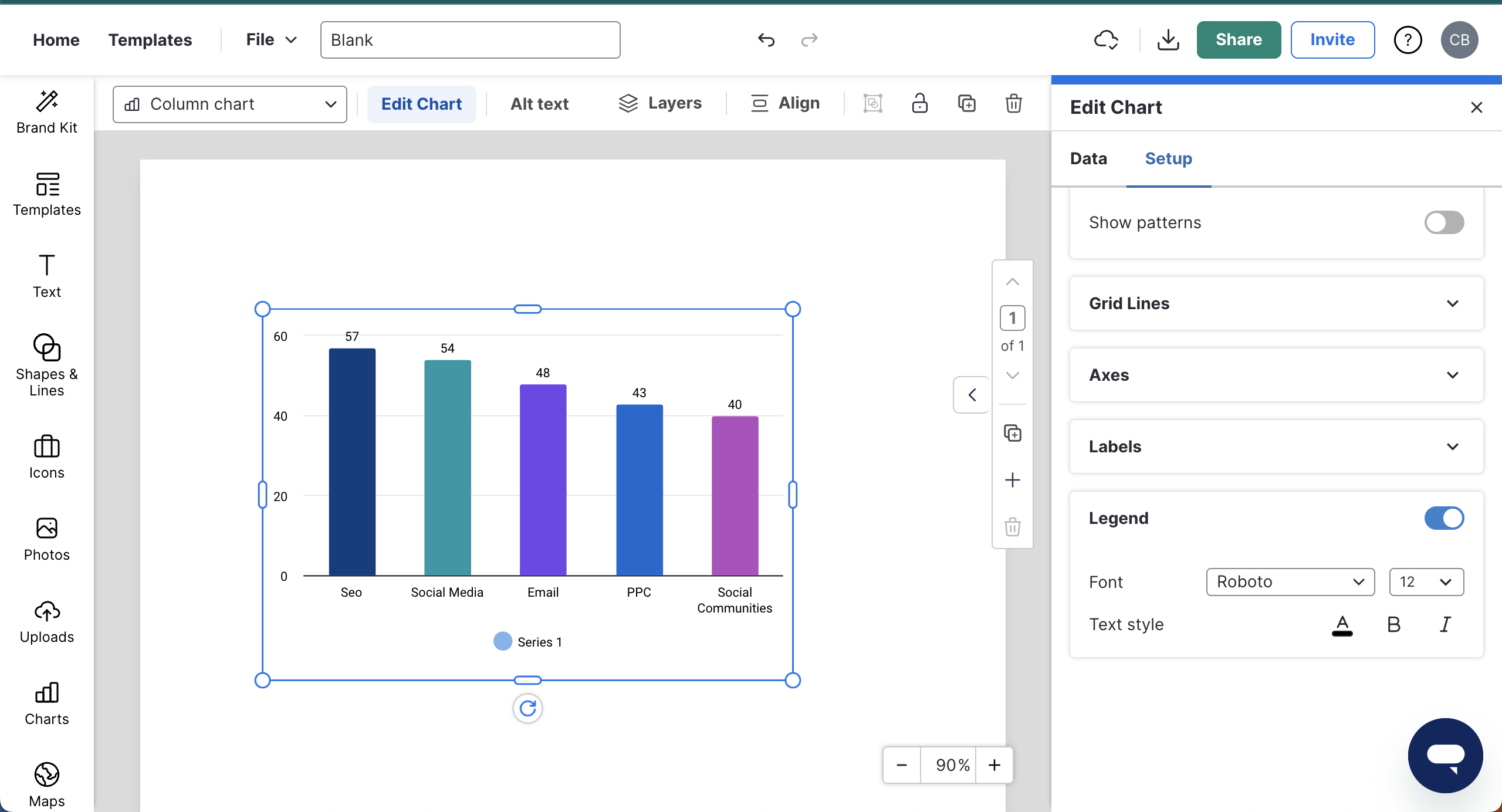Screen dimensions: 1502x812
Task: Delete the chart using the trash icon
Action: click(x=1013, y=103)
